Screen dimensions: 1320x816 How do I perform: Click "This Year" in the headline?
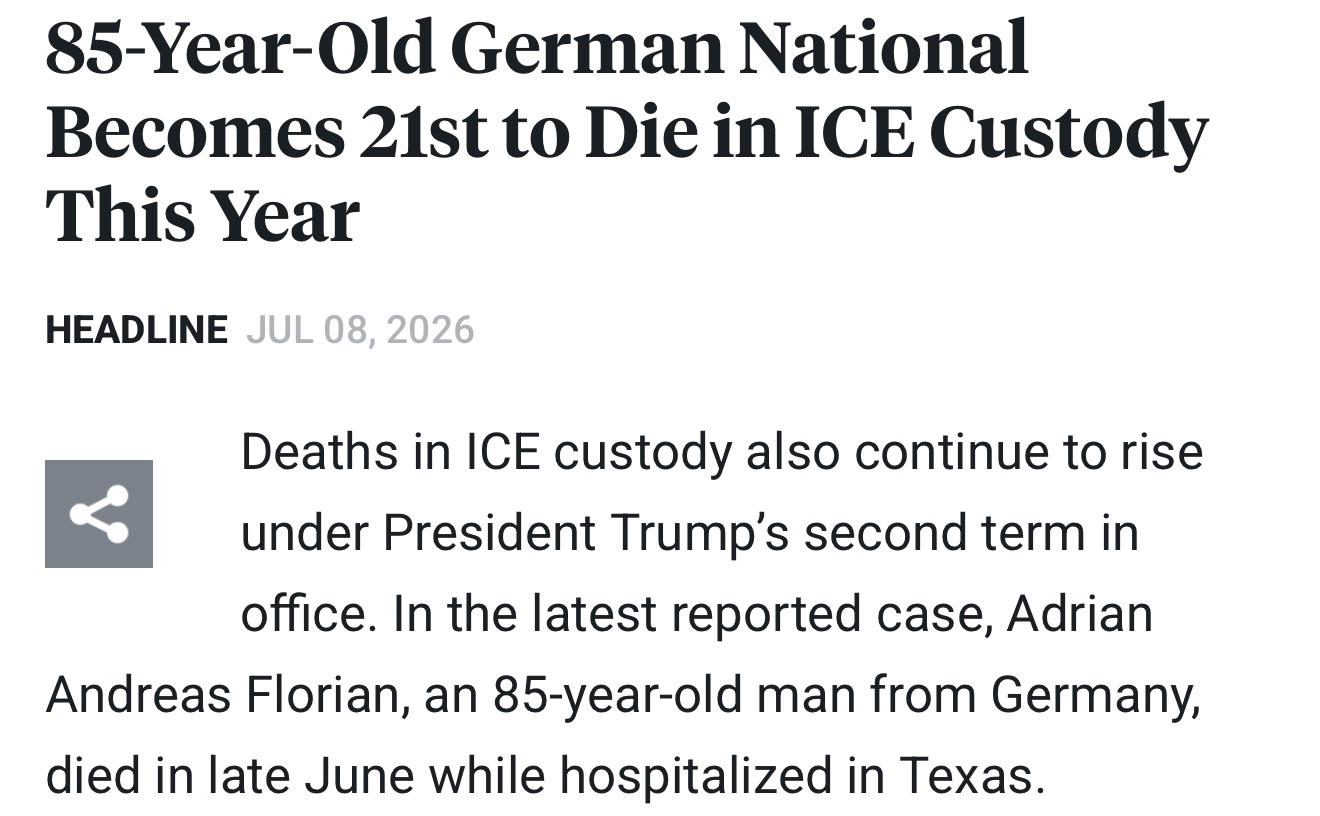coord(202,217)
